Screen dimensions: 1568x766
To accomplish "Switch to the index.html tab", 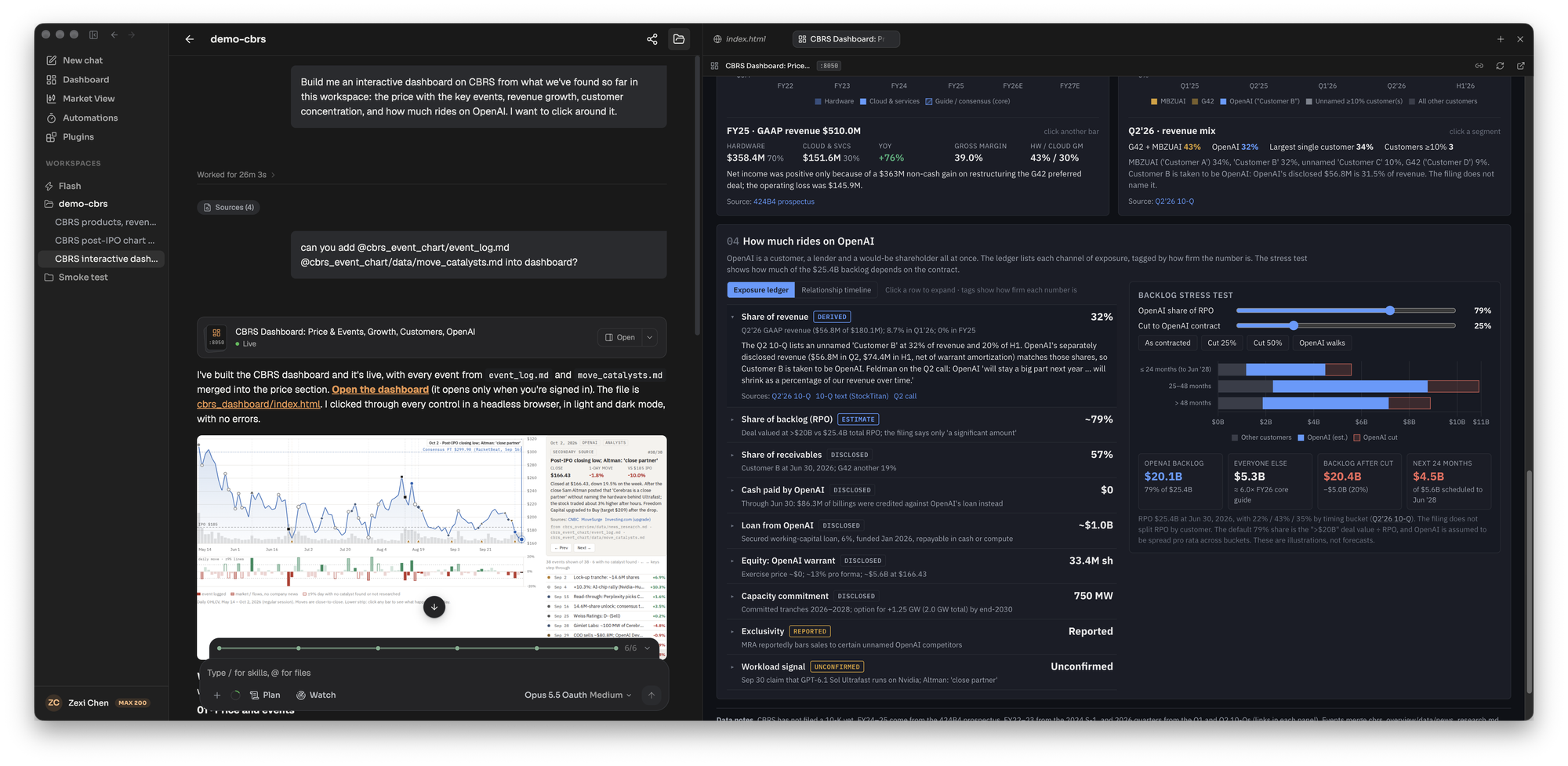I will point(739,39).
